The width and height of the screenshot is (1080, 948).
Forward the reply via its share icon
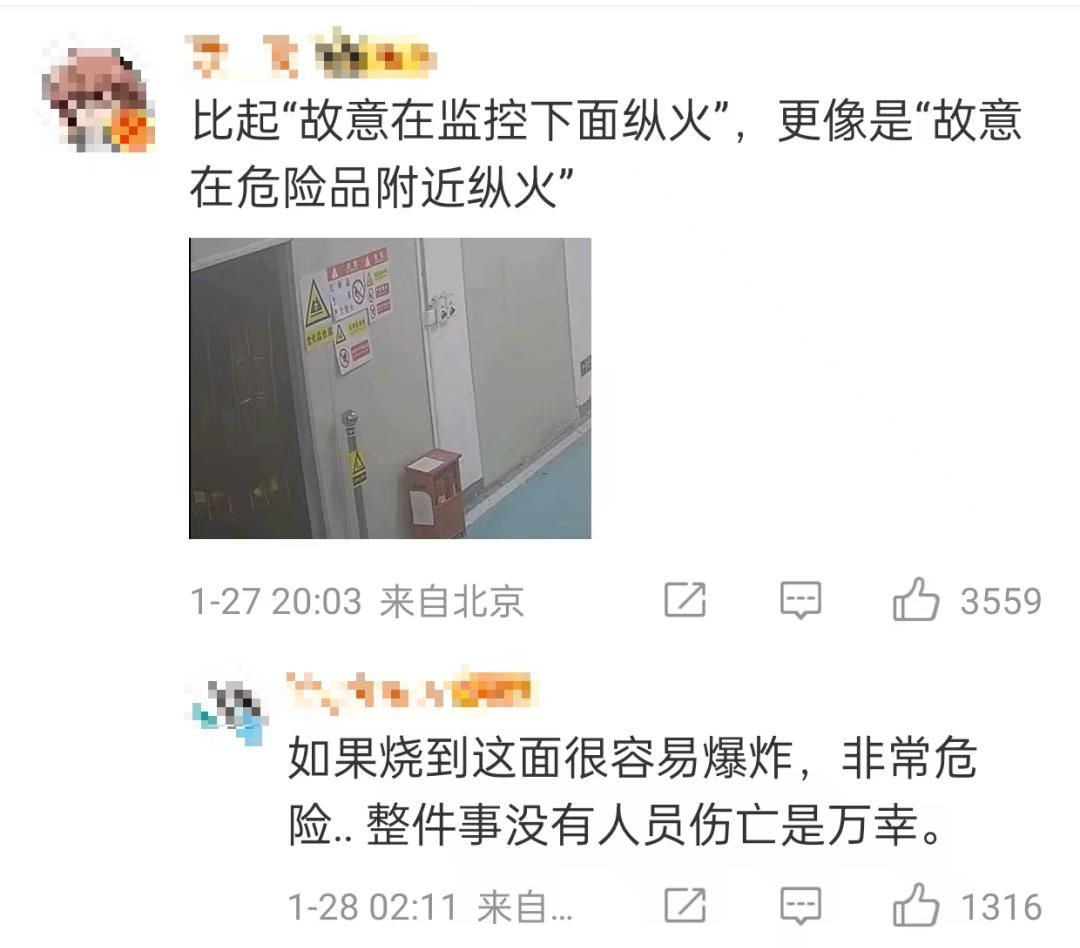coord(685,905)
